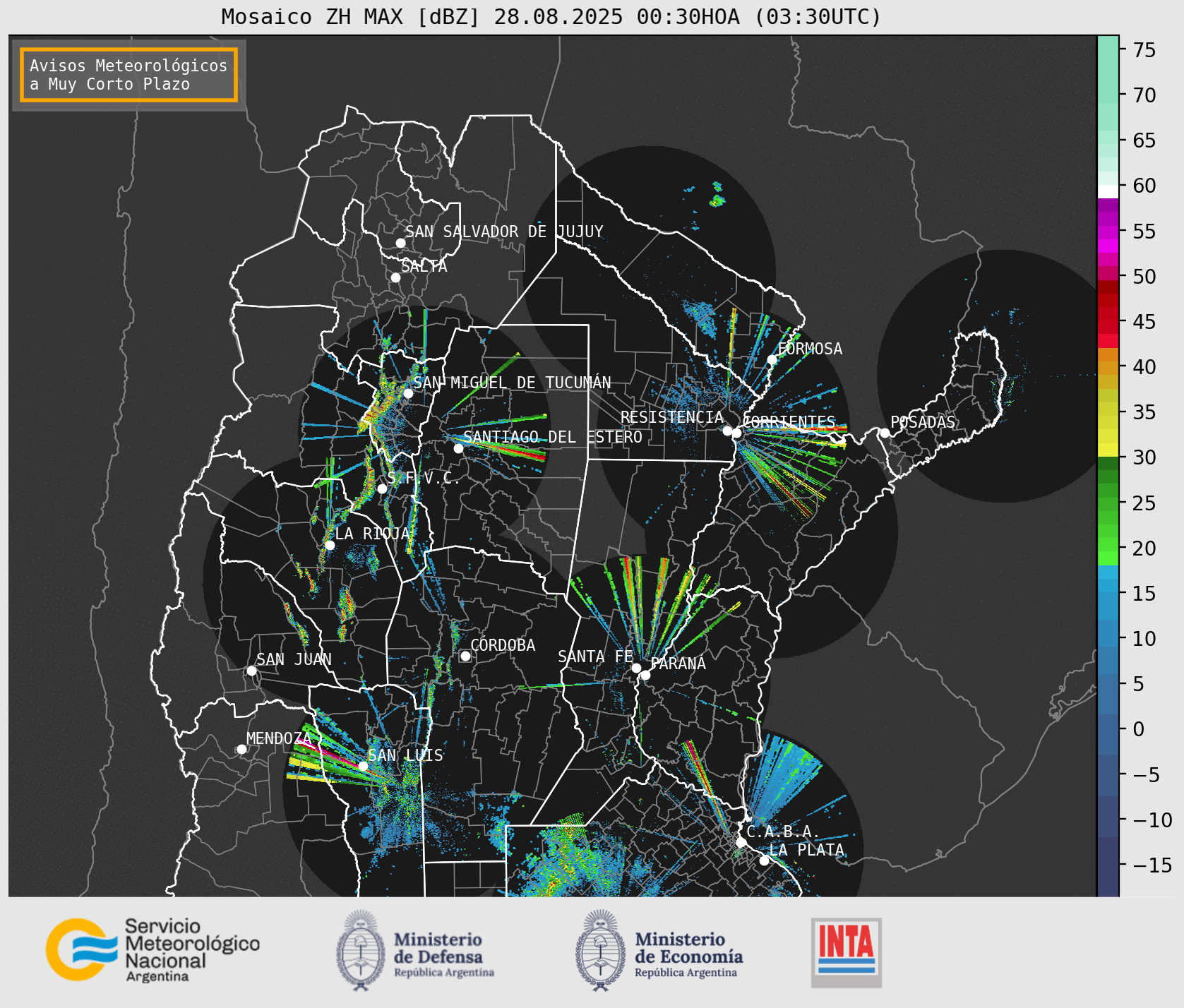This screenshot has width=1184, height=1008.
Task: Select the Corrientes city marker
Action: tap(736, 433)
